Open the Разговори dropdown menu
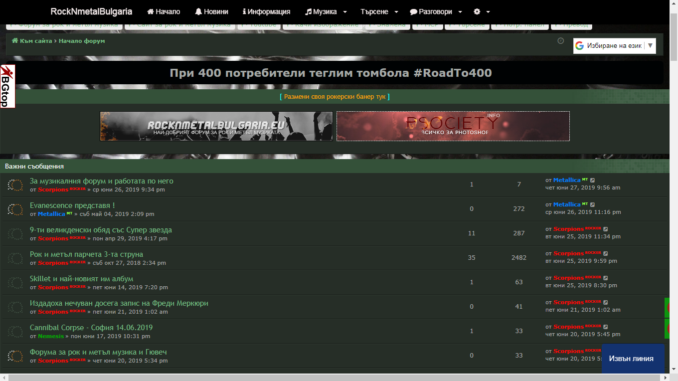Image resolution: width=678 pixels, height=381 pixels. [436, 12]
